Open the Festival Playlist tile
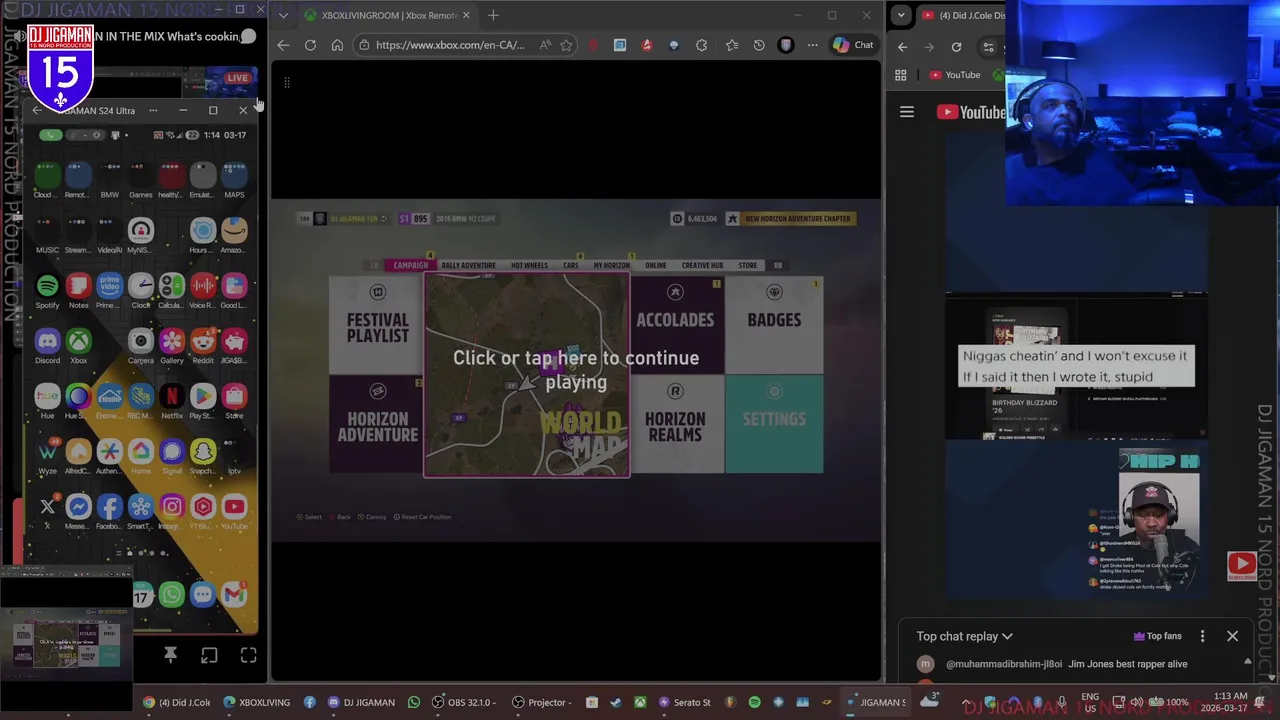The height and width of the screenshot is (720, 1280). [x=377, y=326]
